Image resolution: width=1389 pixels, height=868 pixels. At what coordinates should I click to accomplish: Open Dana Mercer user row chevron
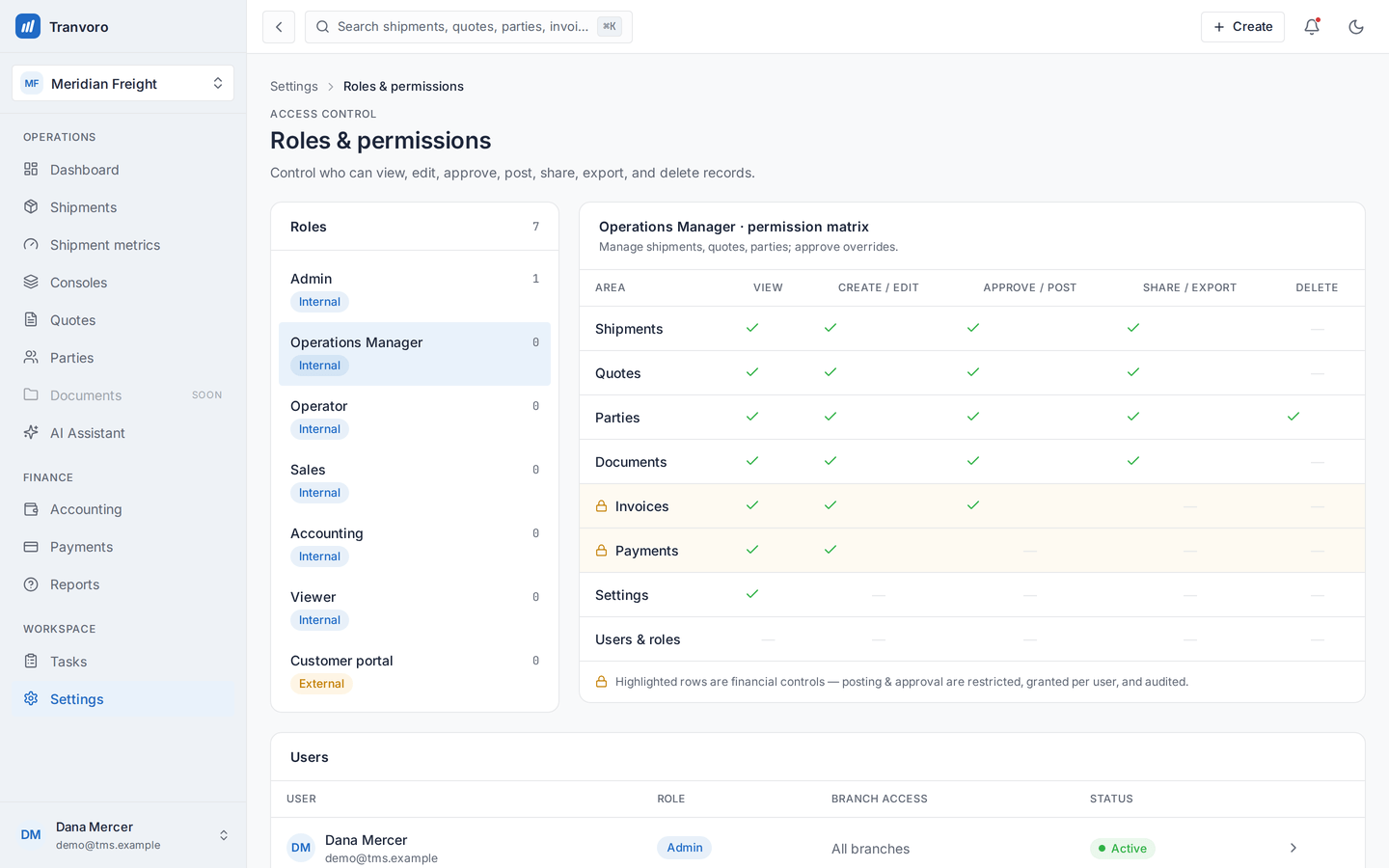pyautogui.click(x=1294, y=848)
